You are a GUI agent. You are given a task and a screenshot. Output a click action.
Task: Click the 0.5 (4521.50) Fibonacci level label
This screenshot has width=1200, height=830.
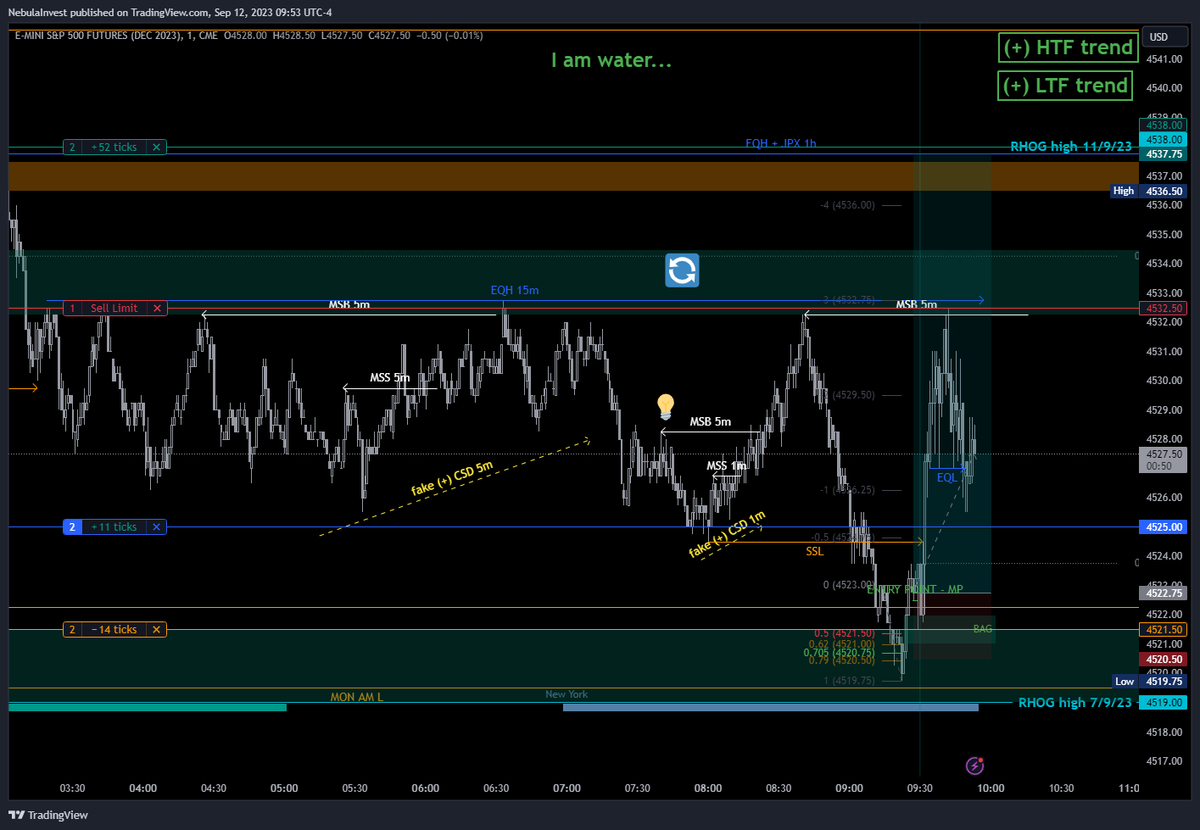pyautogui.click(x=844, y=633)
